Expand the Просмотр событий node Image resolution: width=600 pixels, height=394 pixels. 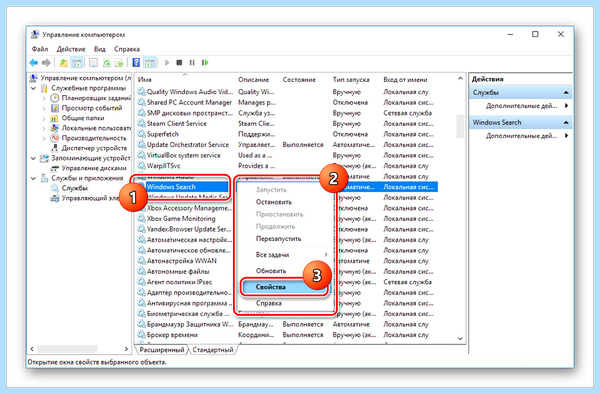pyautogui.click(x=44, y=108)
